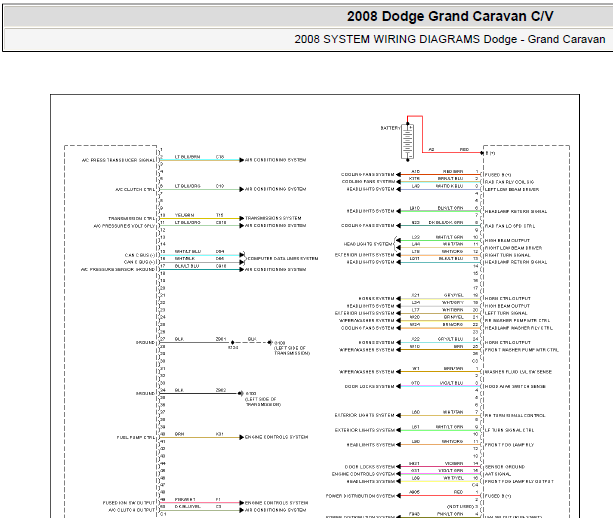This screenshot has width=613, height=518.
Task: Select the 'BLK/LT BLU' wire color label
Action: point(187,266)
